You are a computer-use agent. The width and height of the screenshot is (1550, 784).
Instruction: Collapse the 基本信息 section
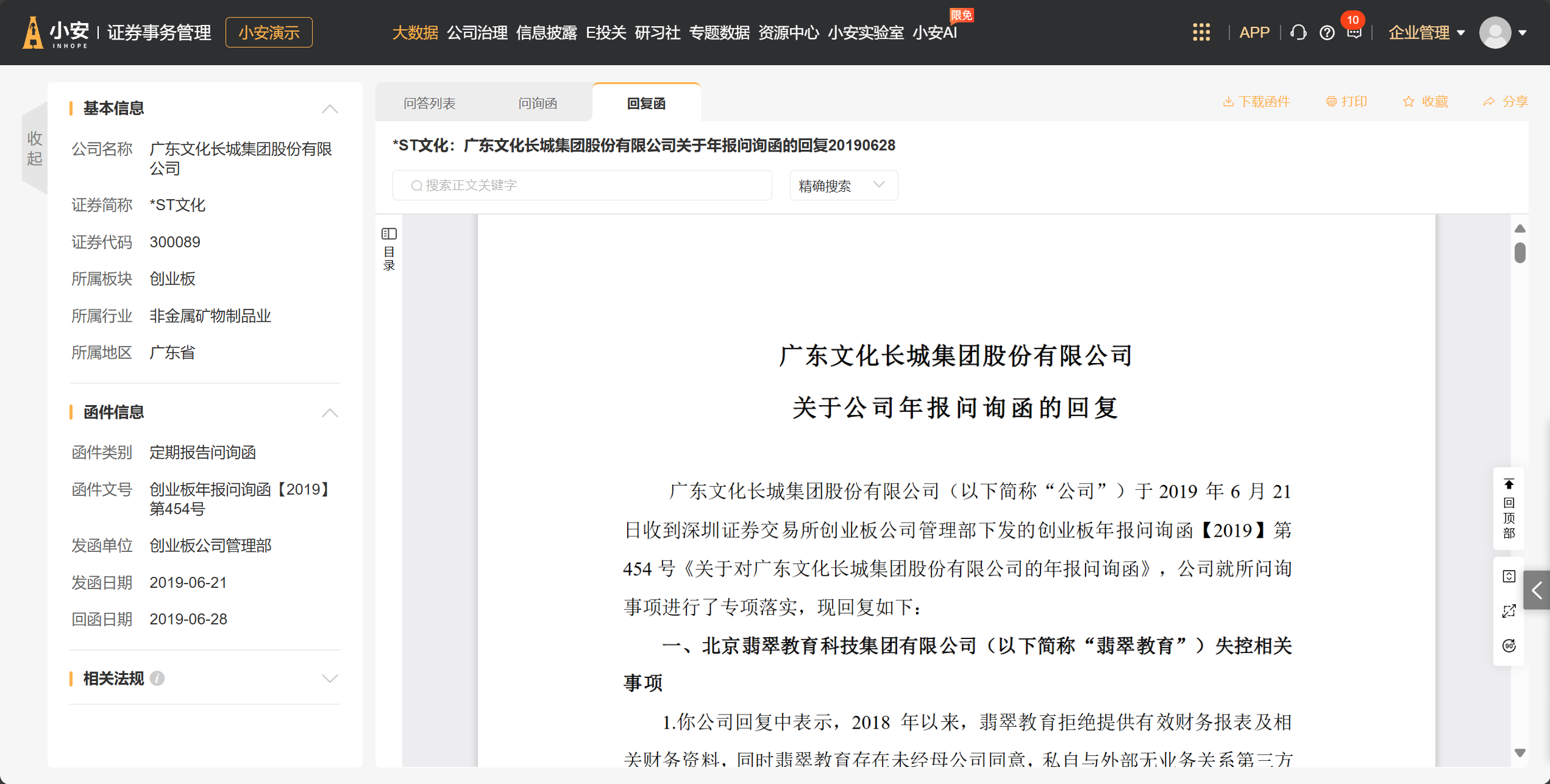(329, 109)
